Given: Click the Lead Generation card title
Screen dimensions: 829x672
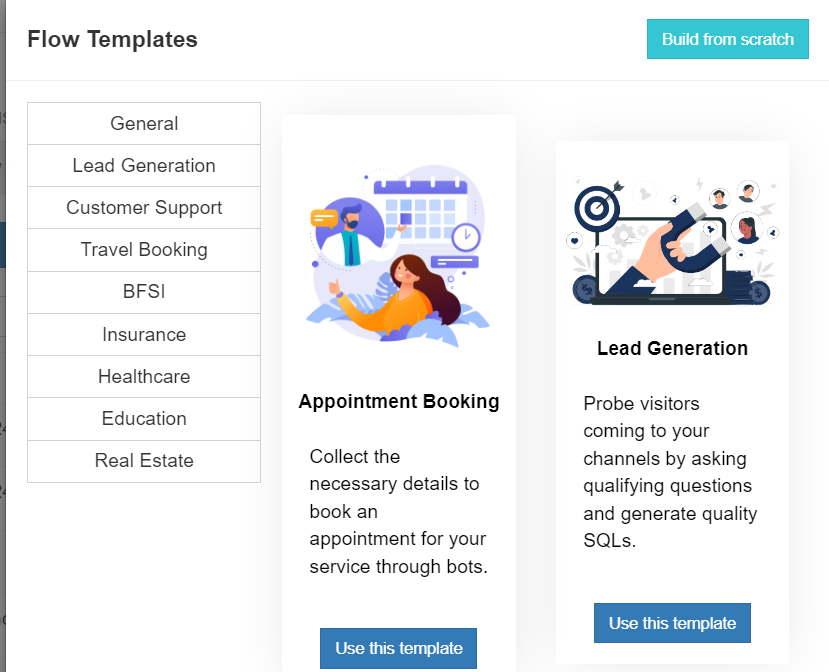Looking at the screenshot, I should [671, 348].
